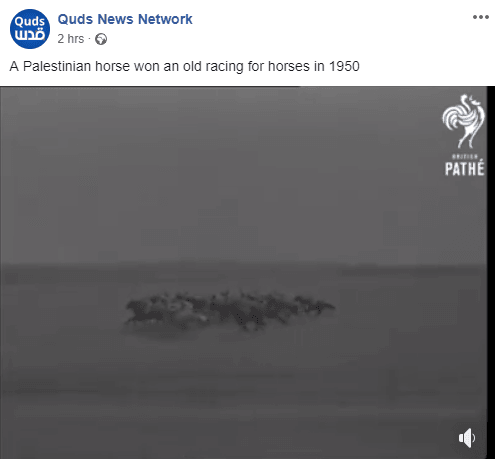
Task: Click the word 'Network' in the page name
Action: click(x=165, y=19)
